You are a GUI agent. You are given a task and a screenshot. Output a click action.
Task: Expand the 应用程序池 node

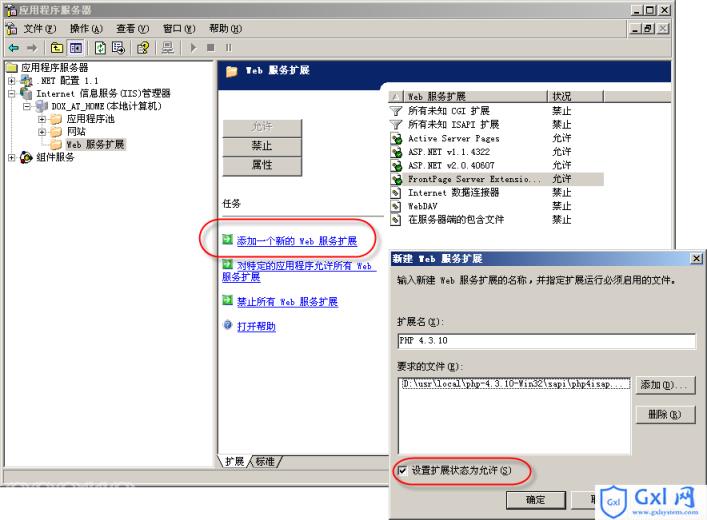42,119
